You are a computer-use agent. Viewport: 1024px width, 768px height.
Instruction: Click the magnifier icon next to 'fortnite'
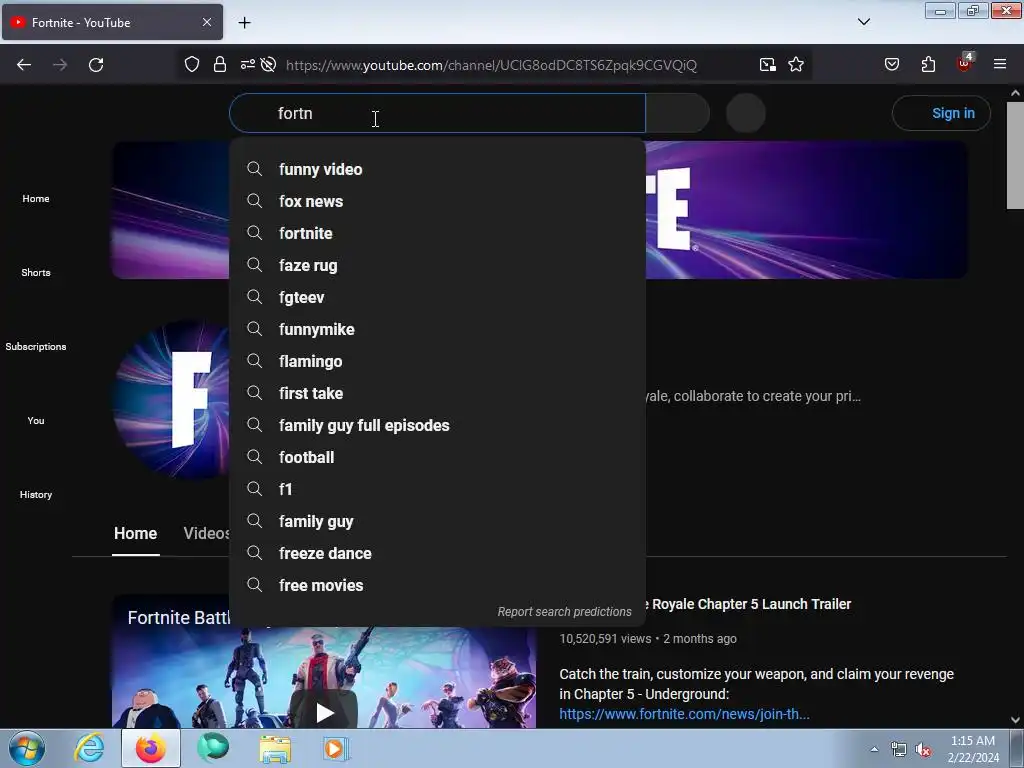pyautogui.click(x=255, y=233)
